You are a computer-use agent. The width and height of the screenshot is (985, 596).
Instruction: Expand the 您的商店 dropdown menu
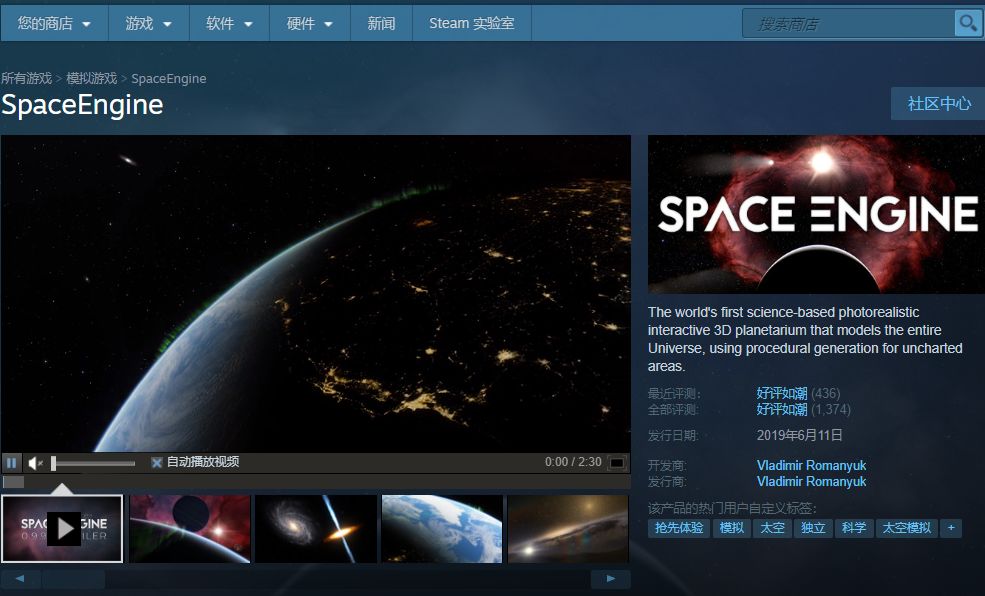(x=54, y=24)
